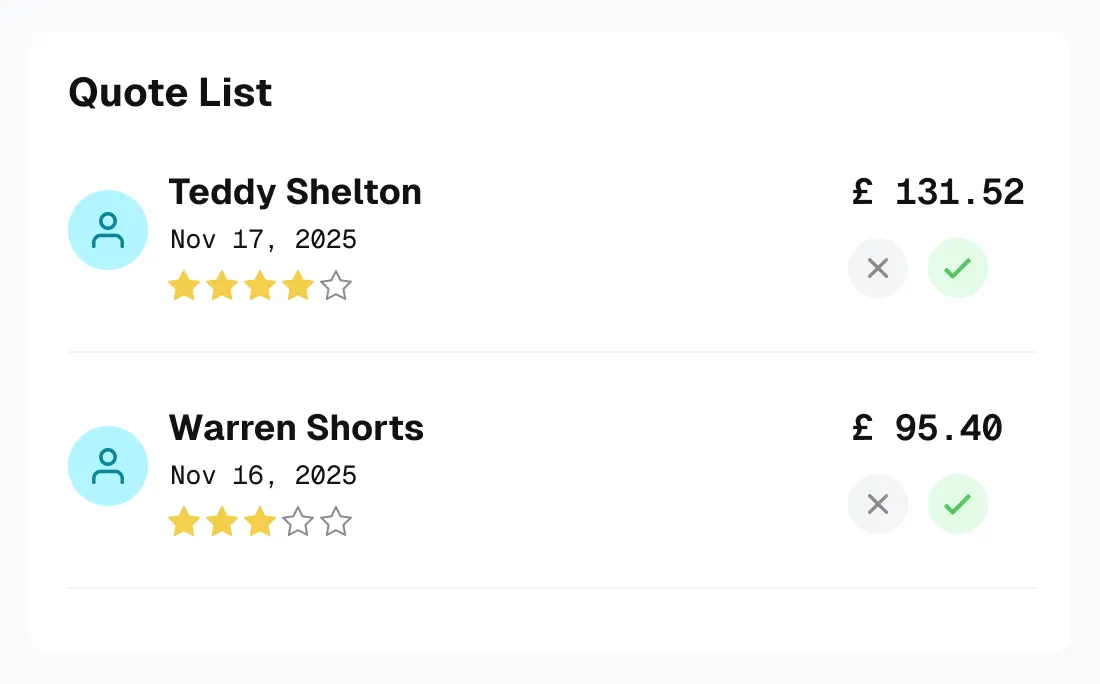Click the Nov 17, 2025 date

tap(263, 240)
